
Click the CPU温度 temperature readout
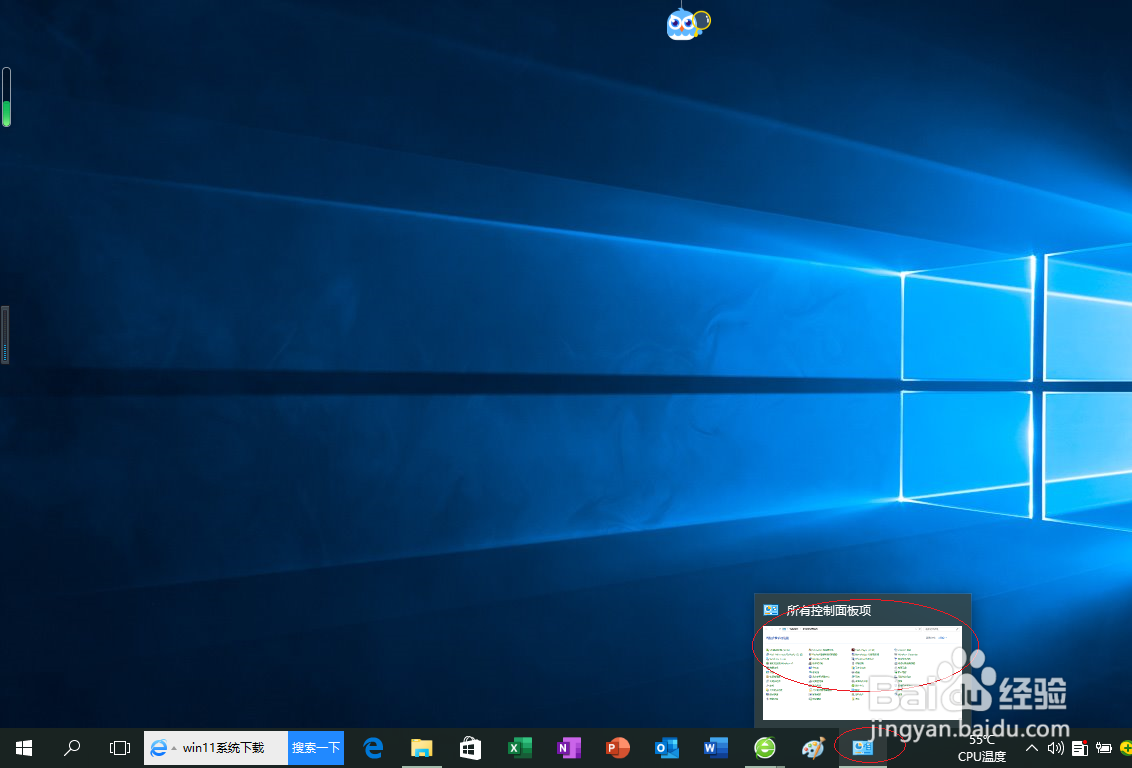[982, 749]
